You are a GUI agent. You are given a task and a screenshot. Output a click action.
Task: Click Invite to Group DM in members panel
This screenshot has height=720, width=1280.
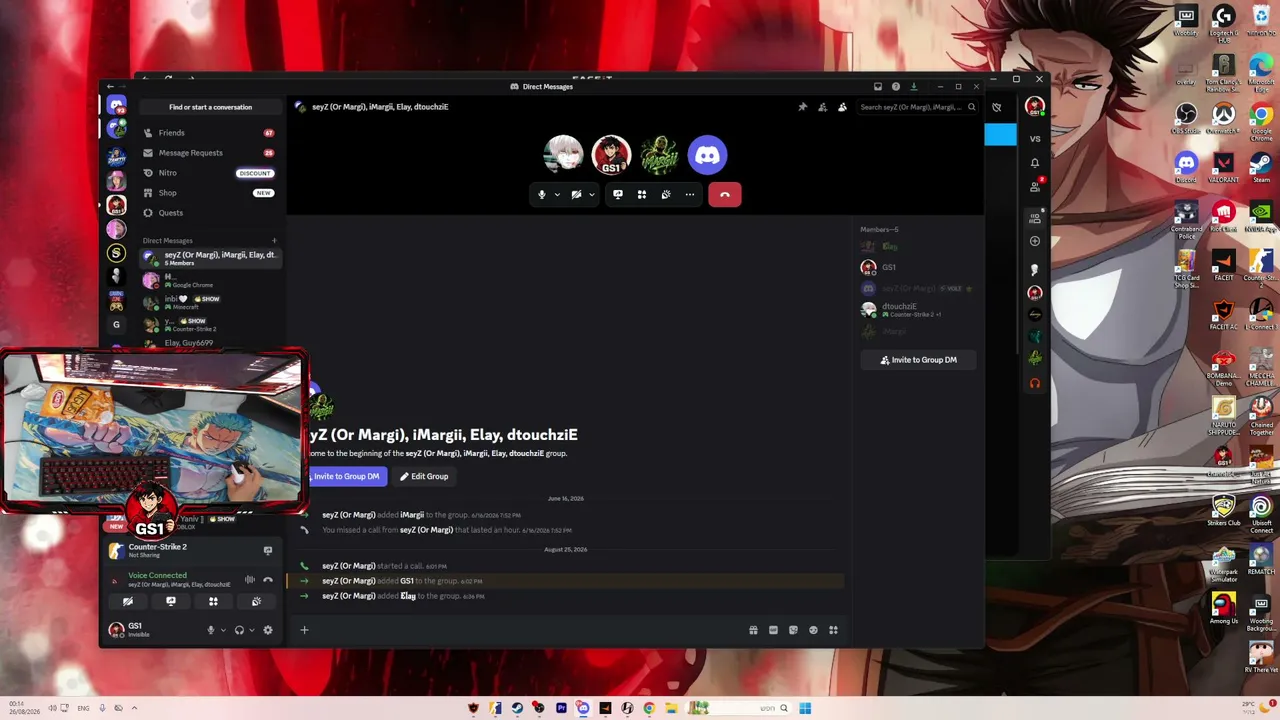tap(919, 360)
